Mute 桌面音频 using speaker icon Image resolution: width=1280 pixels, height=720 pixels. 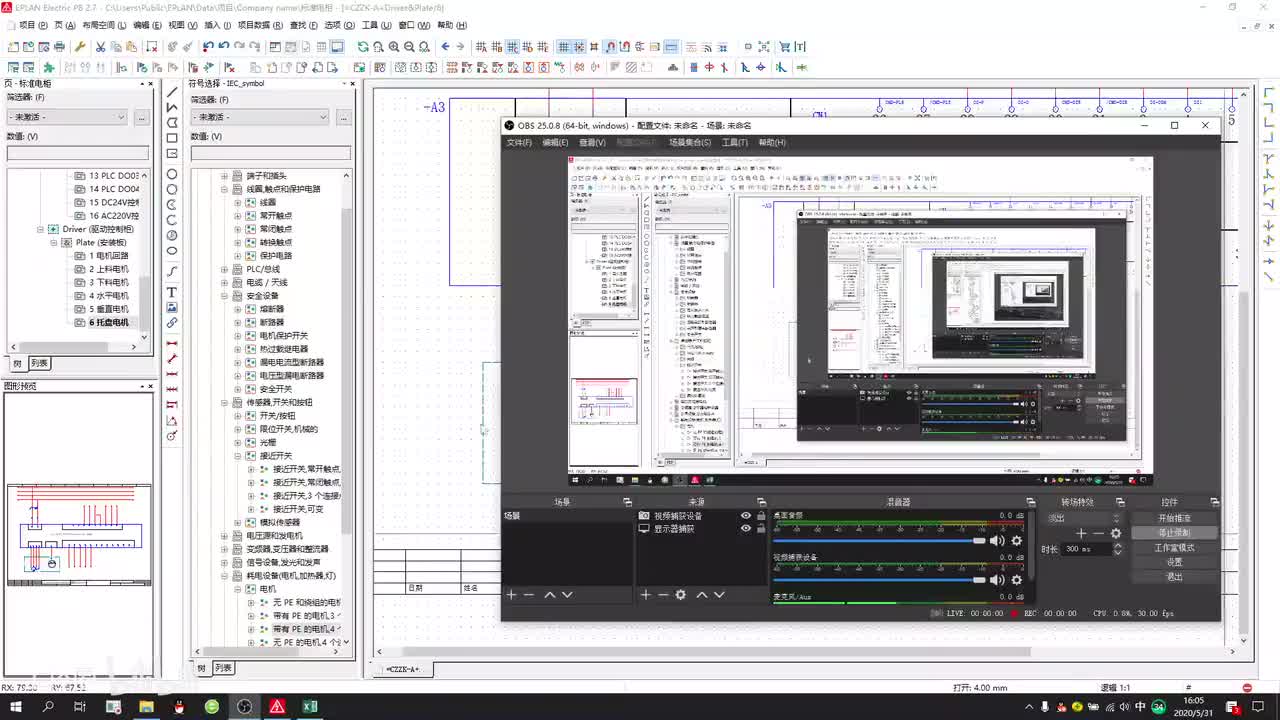[x=996, y=541]
